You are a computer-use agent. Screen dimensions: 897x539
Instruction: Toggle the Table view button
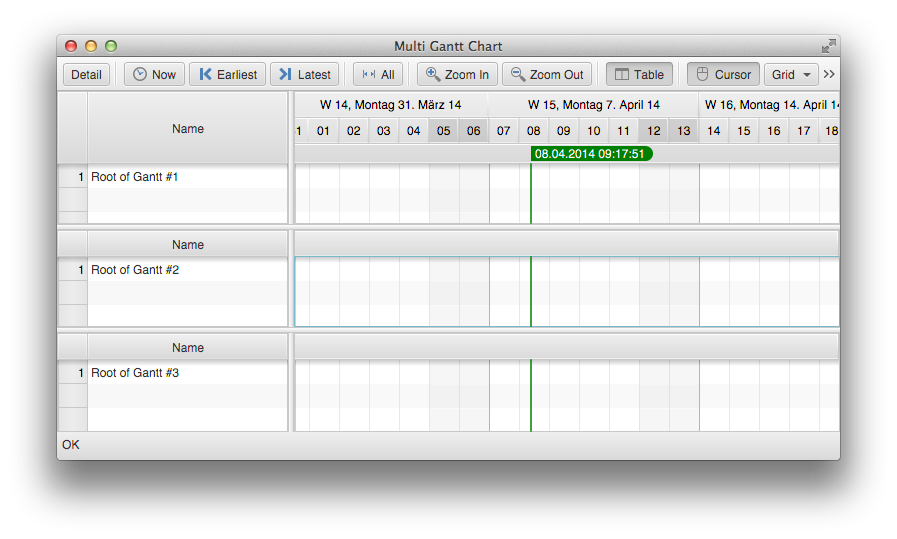tap(639, 74)
